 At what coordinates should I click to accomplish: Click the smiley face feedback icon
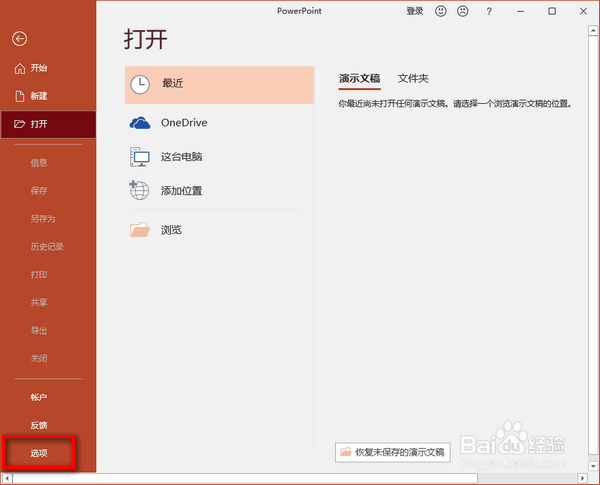[441, 11]
